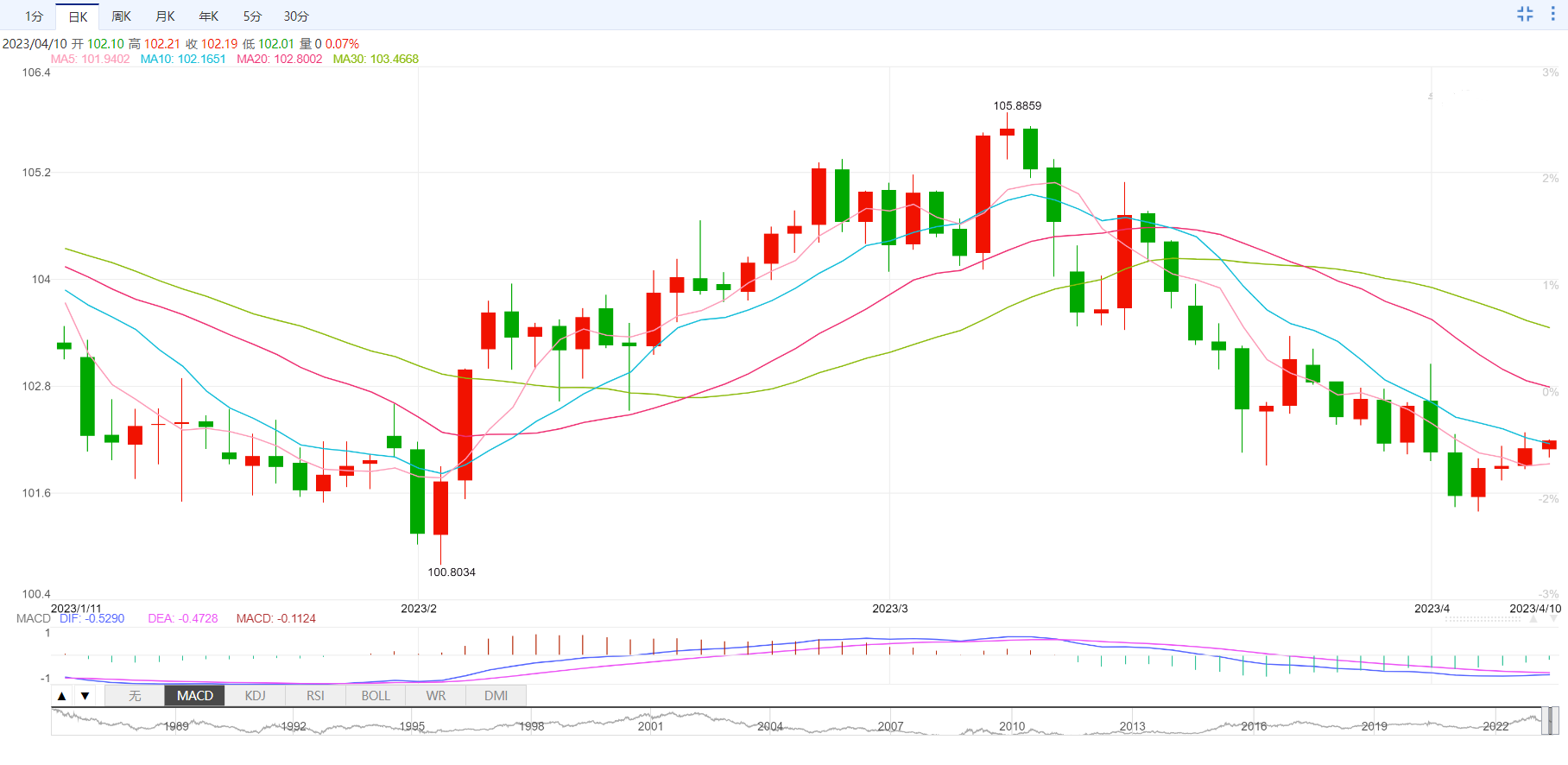Screen dimensions: 1568x765
Task: Select the 无 (none) indicator option
Action: tap(135, 696)
